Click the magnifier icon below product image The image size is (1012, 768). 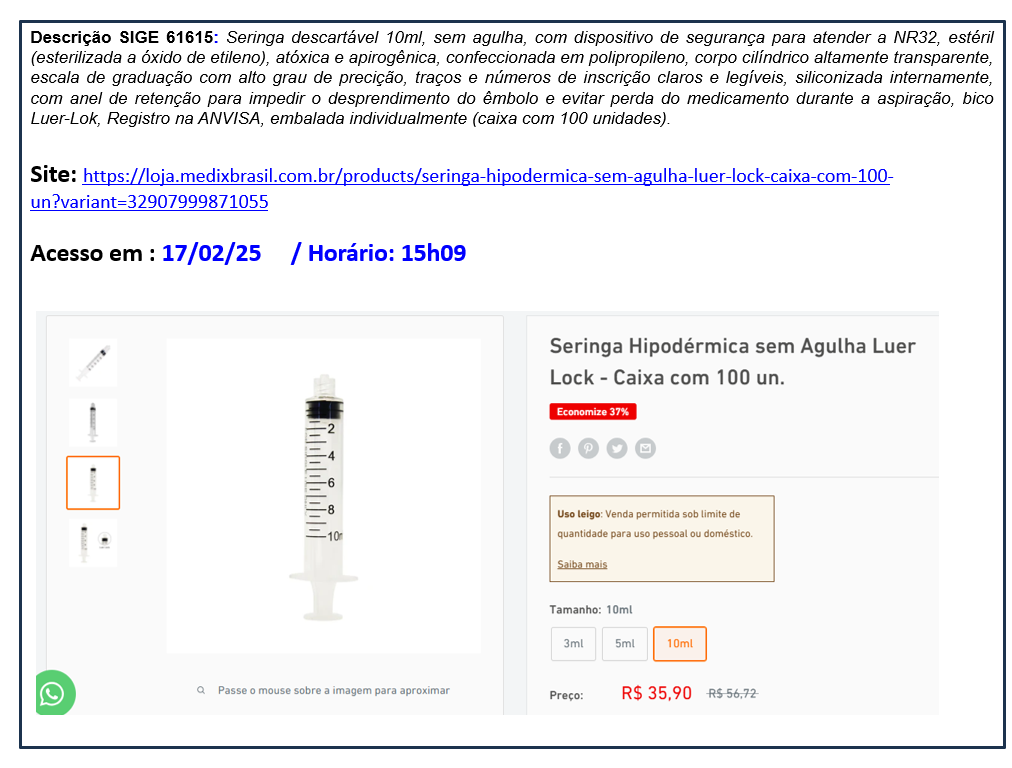tap(201, 691)
